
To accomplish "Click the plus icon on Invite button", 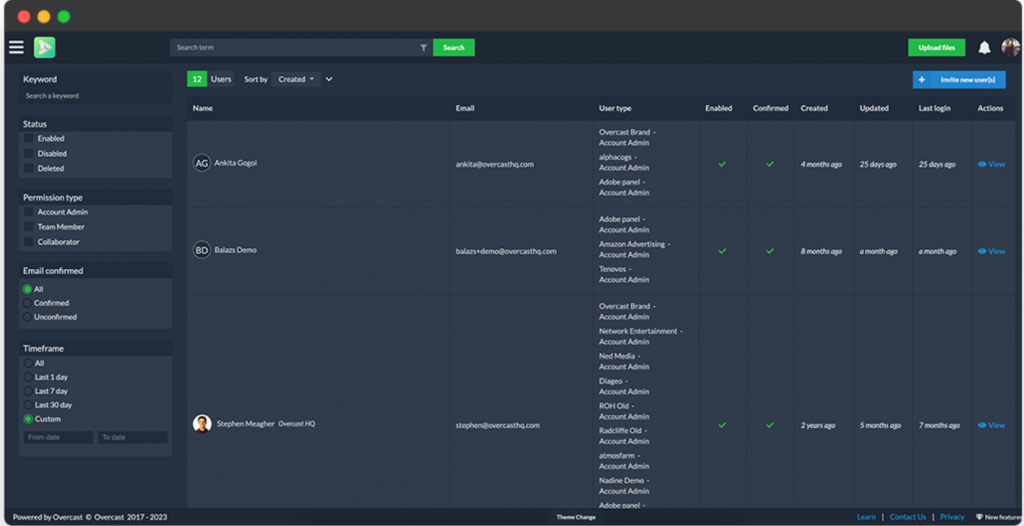I will point(921,80).
